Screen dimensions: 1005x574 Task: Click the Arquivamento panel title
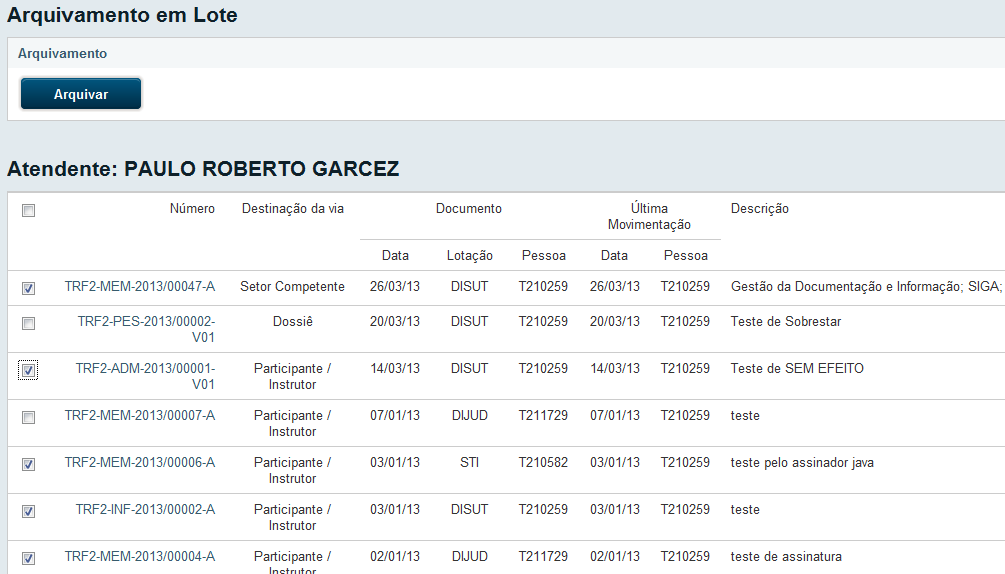click(x=62, y=53)
